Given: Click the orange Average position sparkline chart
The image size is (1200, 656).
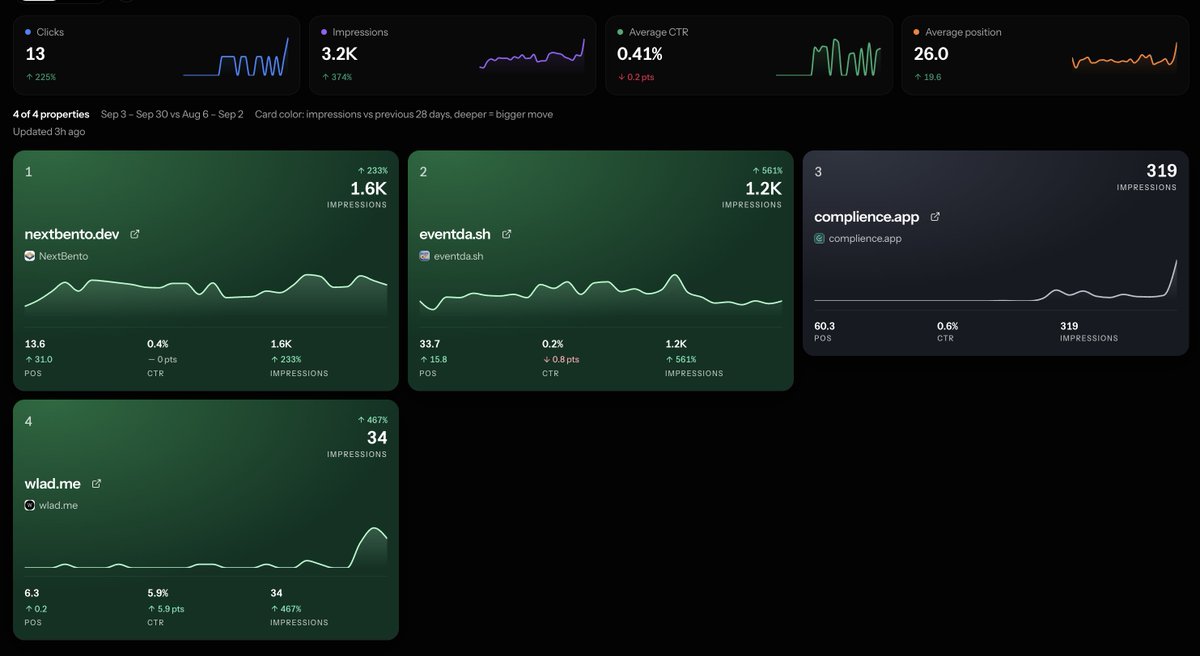Looking at the screenshot, I should click(1125, 57).
